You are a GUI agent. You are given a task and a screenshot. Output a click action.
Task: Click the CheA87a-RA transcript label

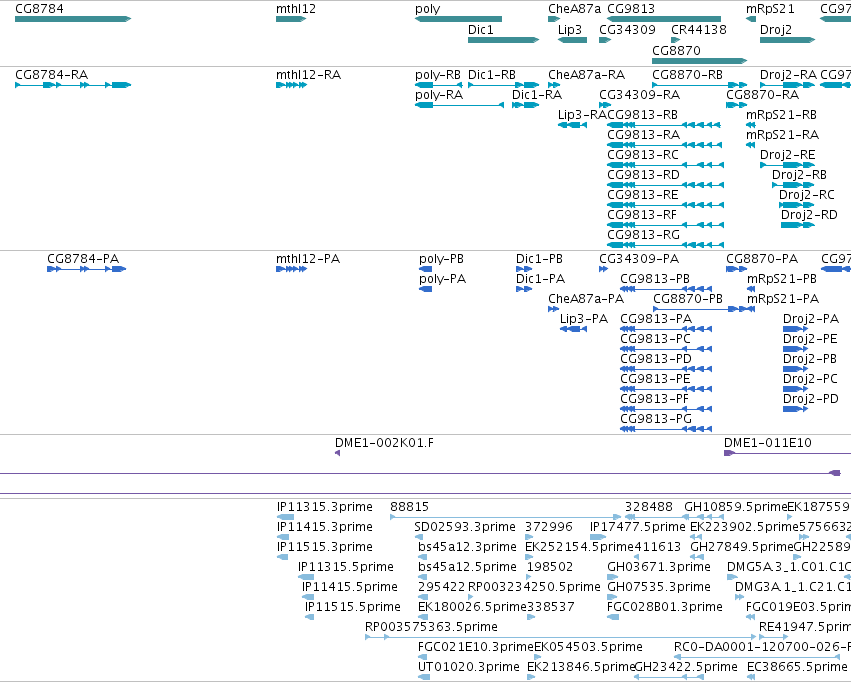click(587, 74)
